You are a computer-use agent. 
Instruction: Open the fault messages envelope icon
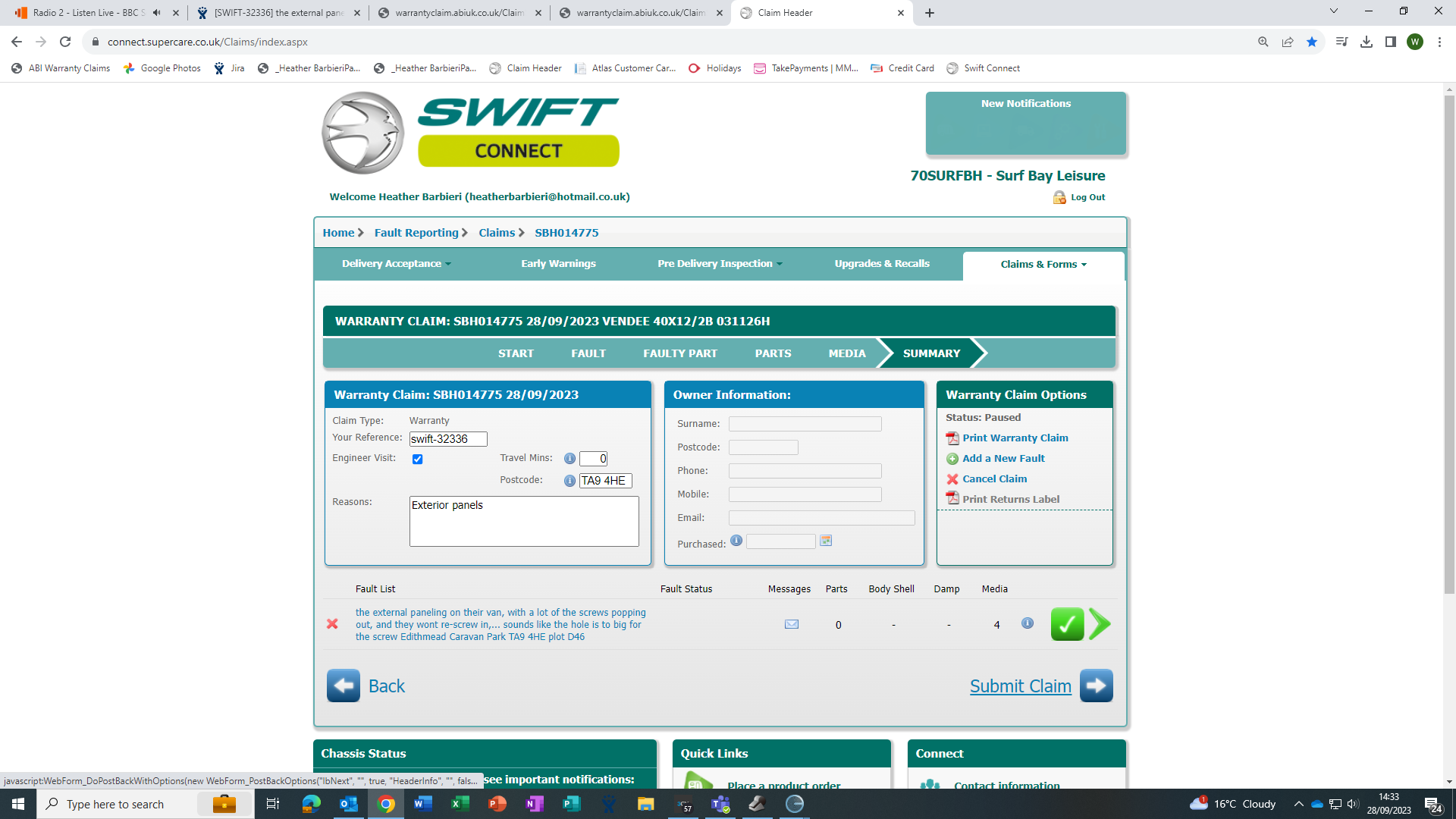(791, 624)
